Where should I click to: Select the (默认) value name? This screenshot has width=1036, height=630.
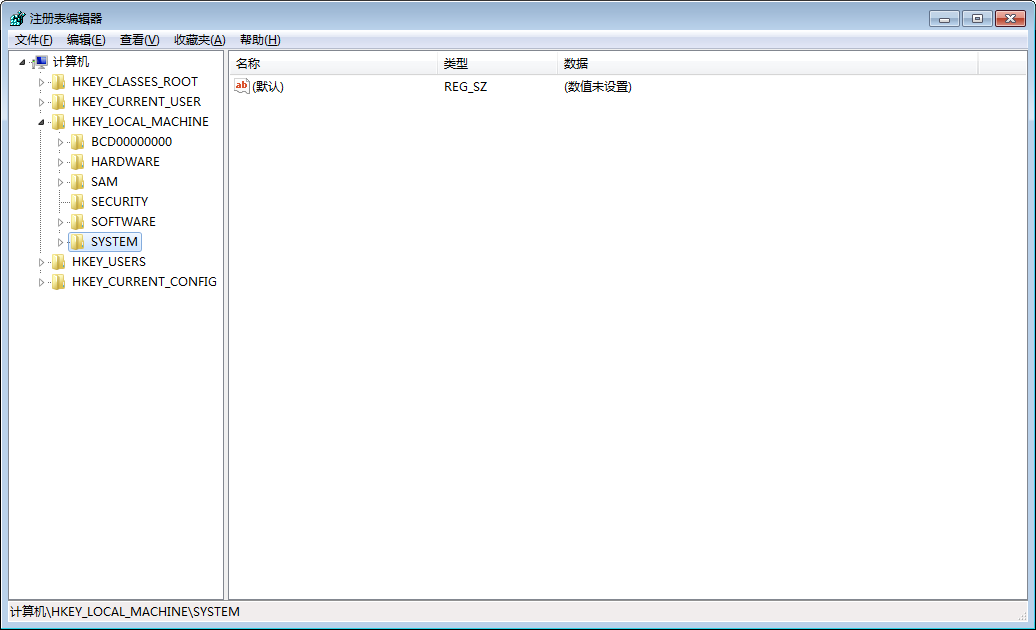pyautogui.click(x=268, y=87)
